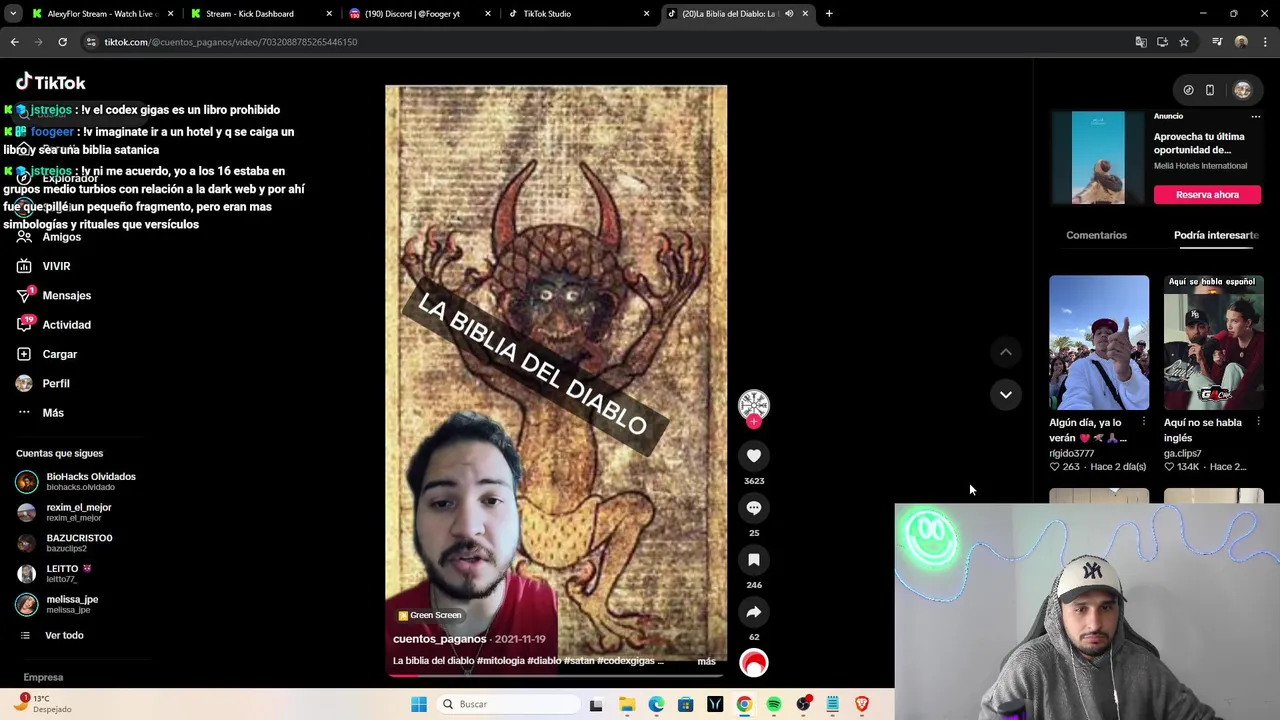Open the spinning sound disc icon
The image size is (1280, 720).
click(754, 663)
